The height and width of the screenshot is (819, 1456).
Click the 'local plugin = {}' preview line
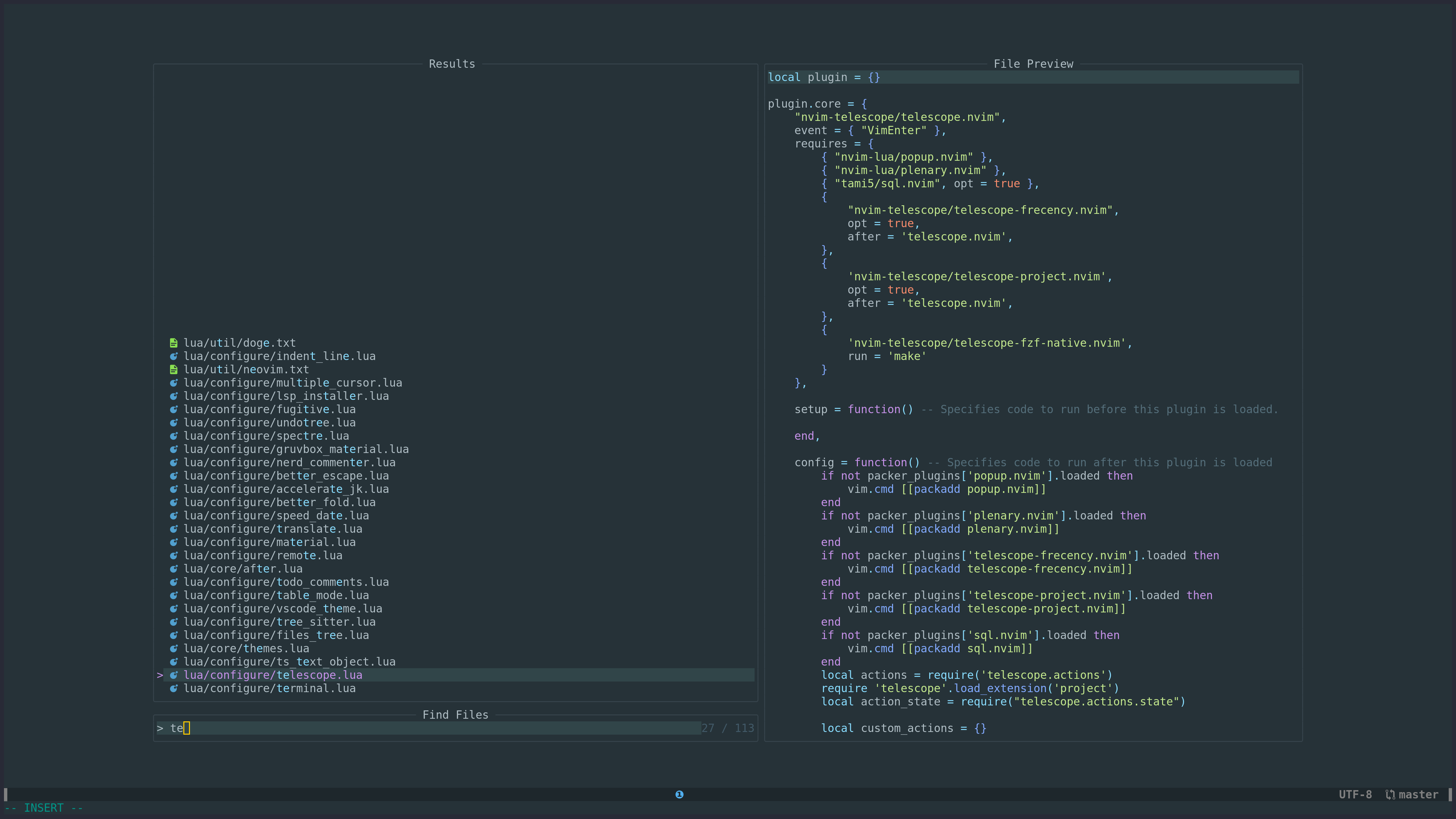tap(824, 77)
